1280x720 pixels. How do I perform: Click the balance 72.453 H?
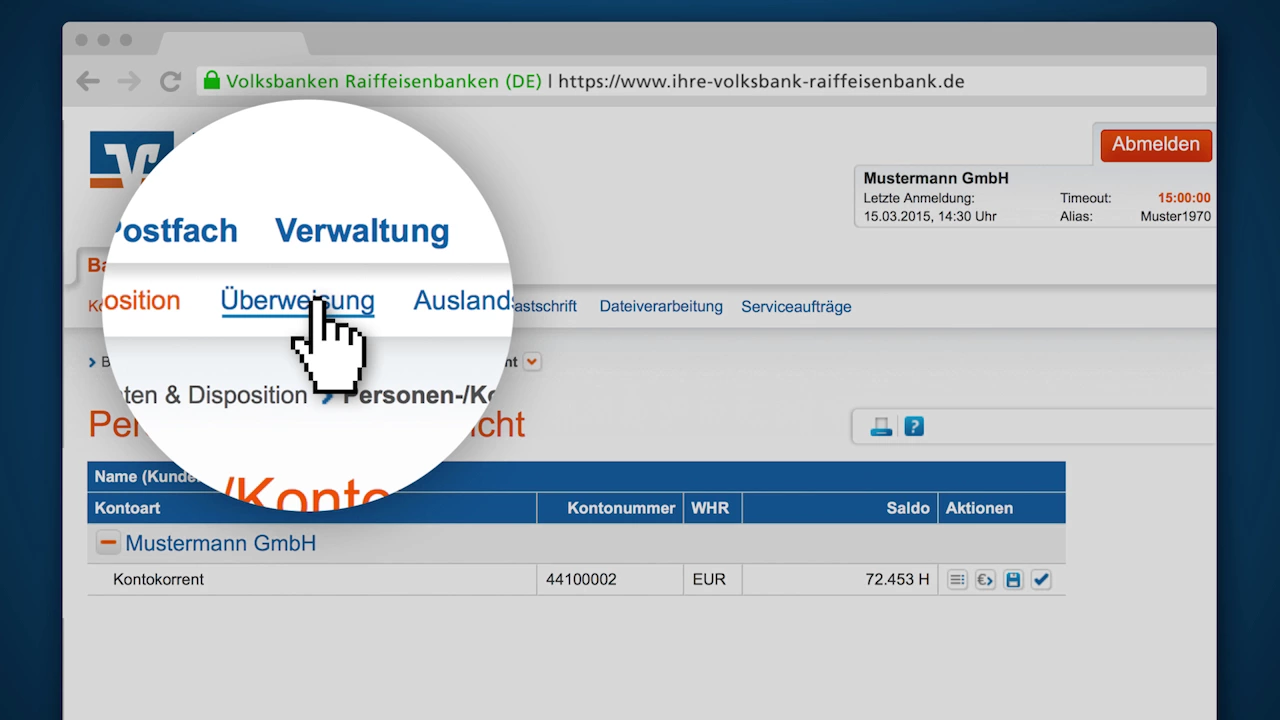[897, 579]
